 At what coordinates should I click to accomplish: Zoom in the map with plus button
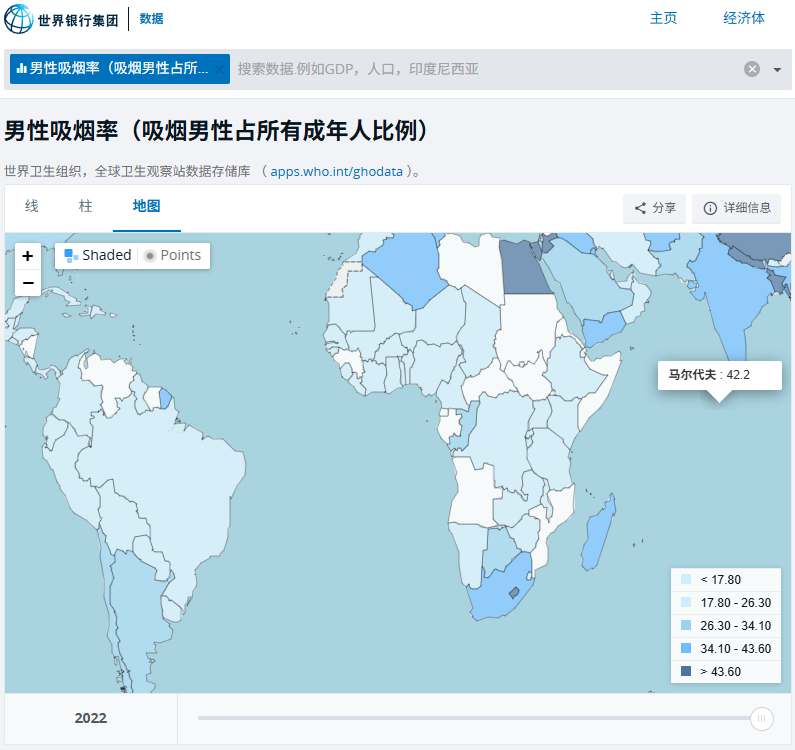click(28, 256)
